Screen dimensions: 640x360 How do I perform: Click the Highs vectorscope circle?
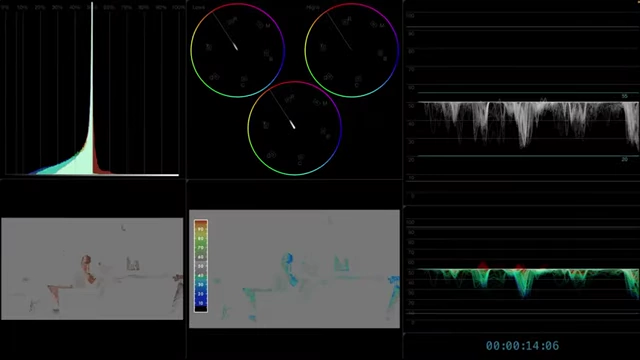(351, 50)
